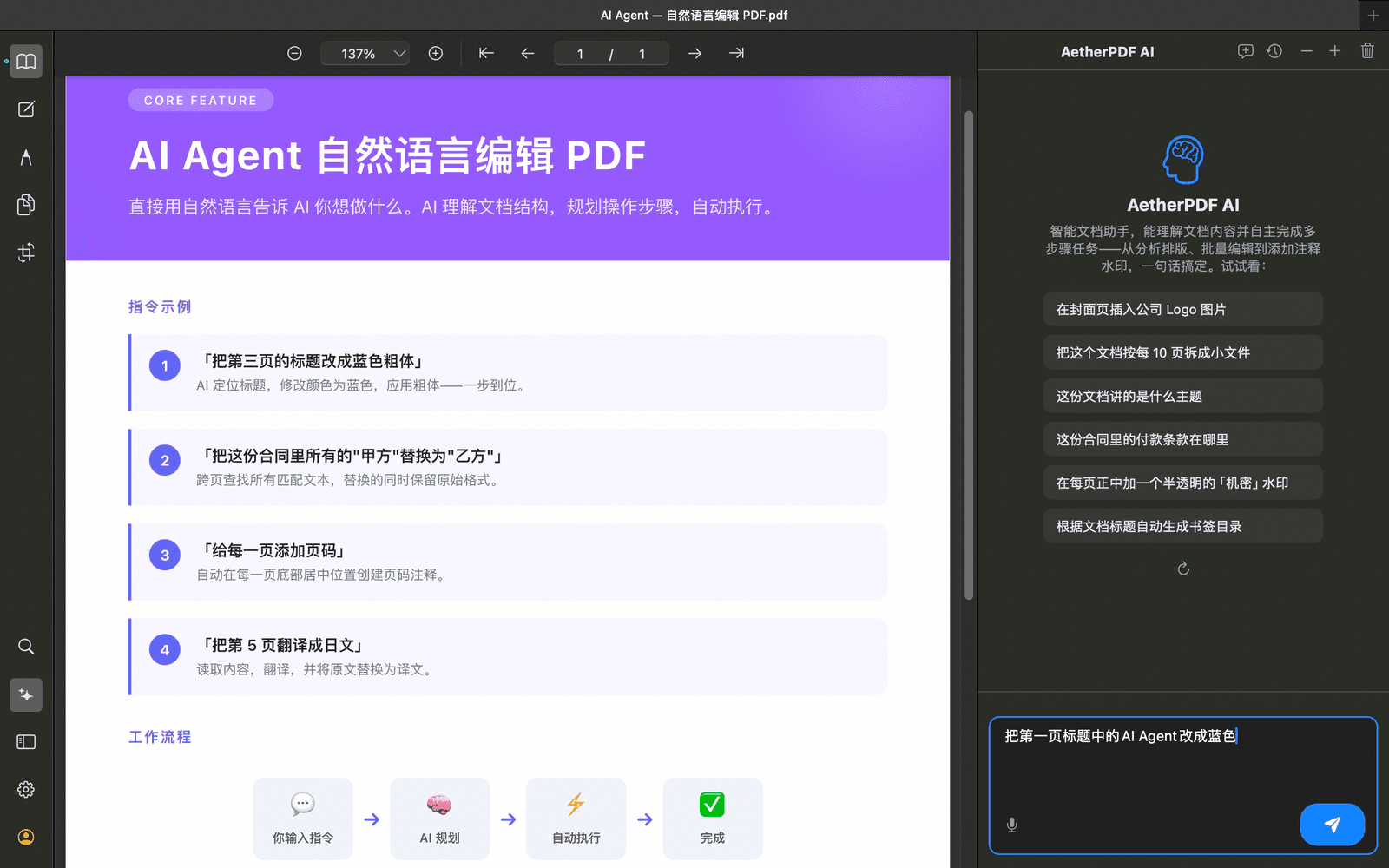Open settings gear in sidebar
Image resolution: width=1389 pixels, height=868 pixels.
(26, 790)
